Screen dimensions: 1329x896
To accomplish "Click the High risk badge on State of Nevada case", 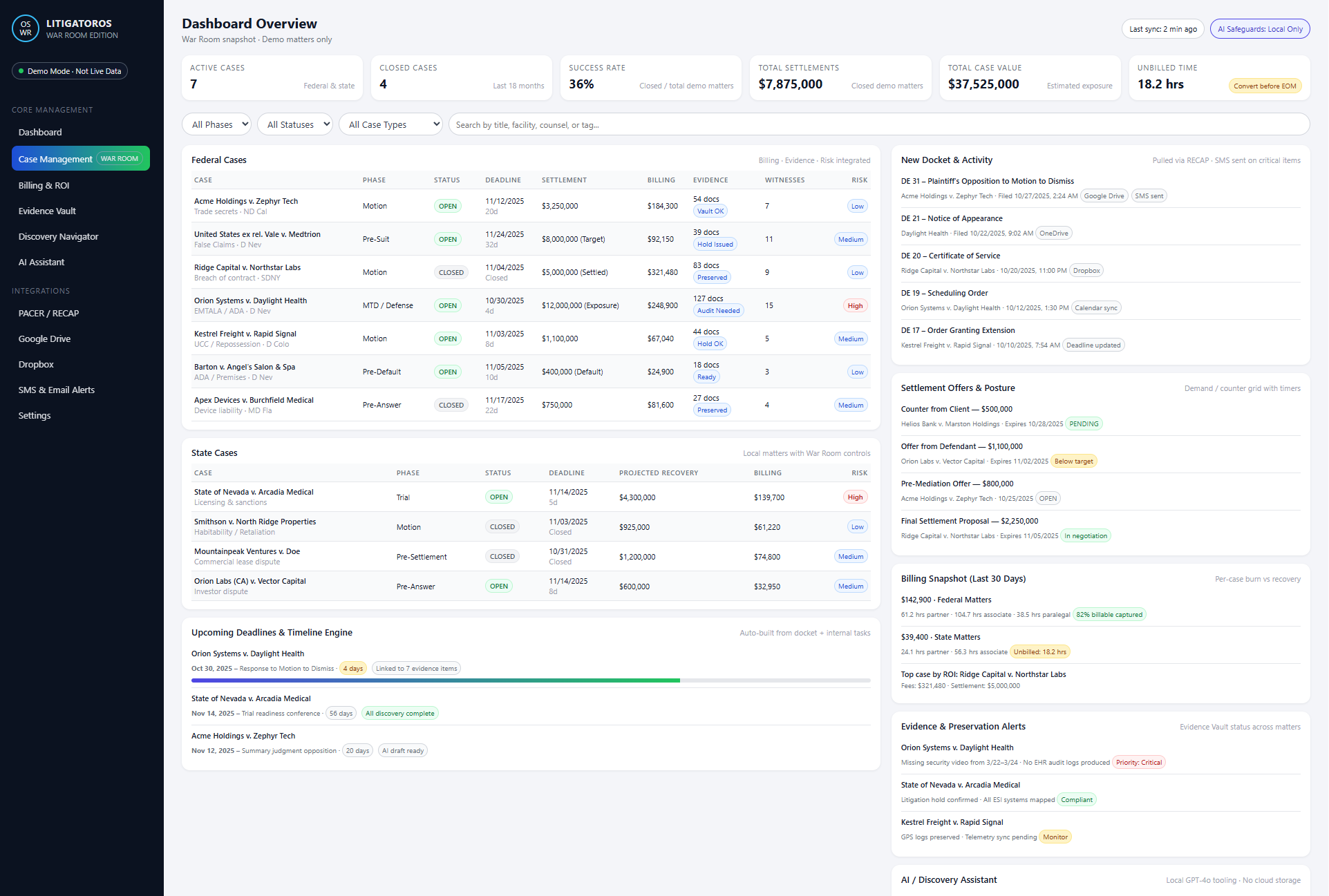I will [854, 497].
